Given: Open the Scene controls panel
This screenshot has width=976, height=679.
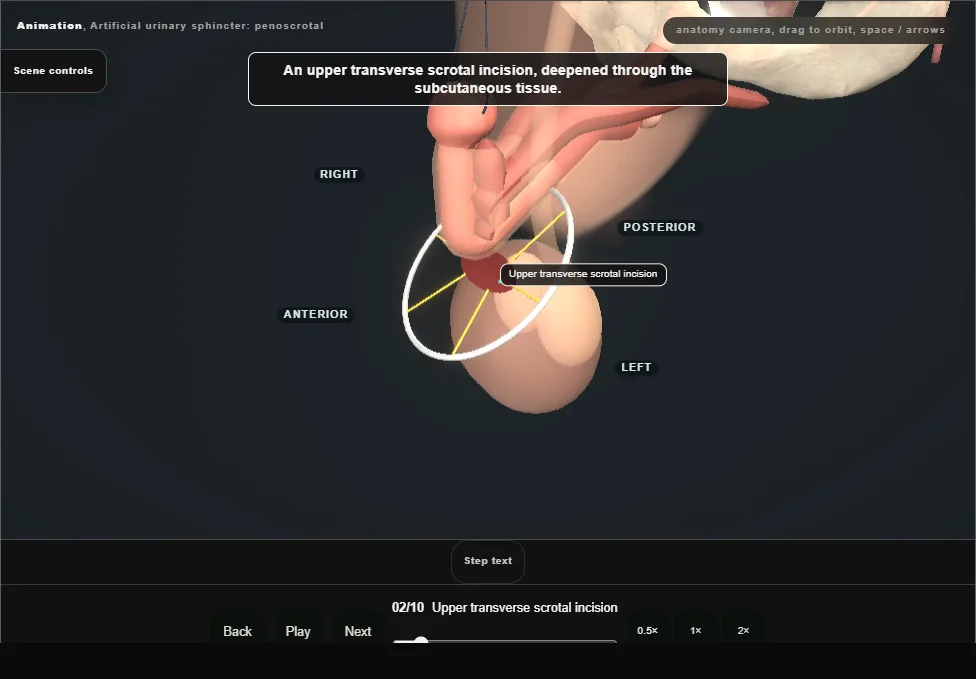Looking at the screenshot, I should click(54, 71).
